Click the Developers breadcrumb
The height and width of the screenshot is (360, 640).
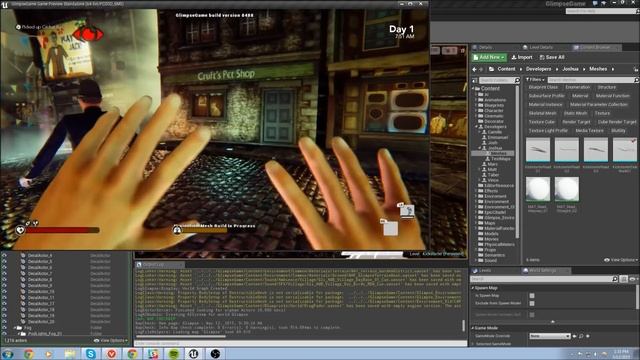[x=538, y=69]
